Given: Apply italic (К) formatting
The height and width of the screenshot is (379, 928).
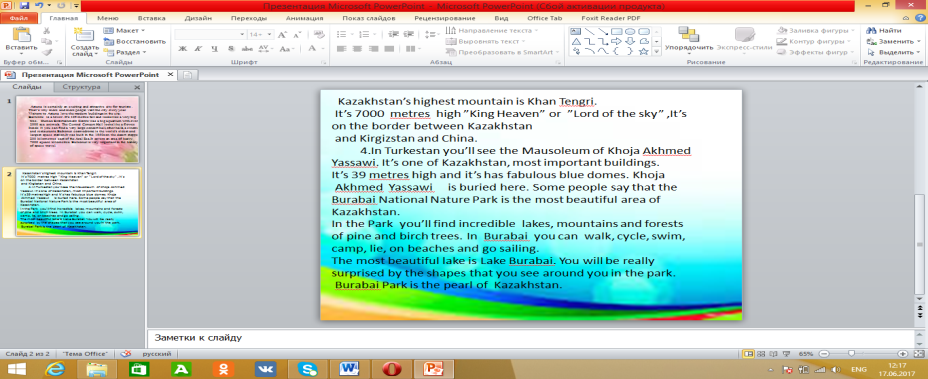Looking at the screenshot, I should click(x=198, y=49).
